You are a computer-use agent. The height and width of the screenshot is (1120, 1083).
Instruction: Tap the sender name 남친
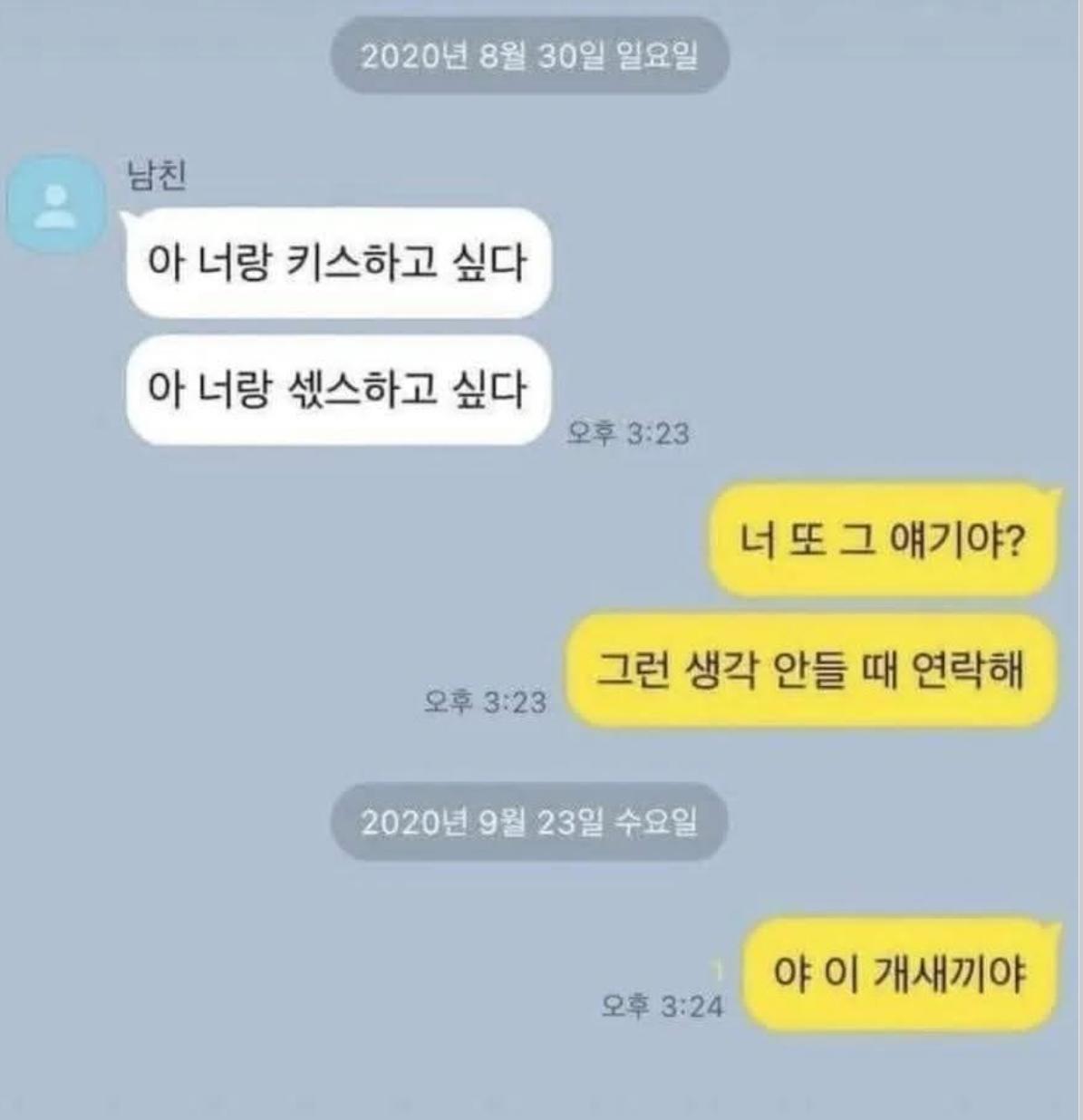click(x=158, y=174)
